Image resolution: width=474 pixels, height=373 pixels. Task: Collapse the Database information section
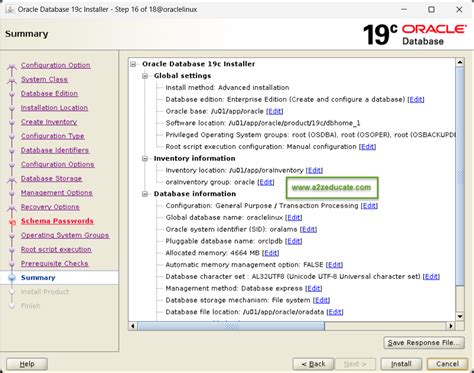click(x=145, y=194)
